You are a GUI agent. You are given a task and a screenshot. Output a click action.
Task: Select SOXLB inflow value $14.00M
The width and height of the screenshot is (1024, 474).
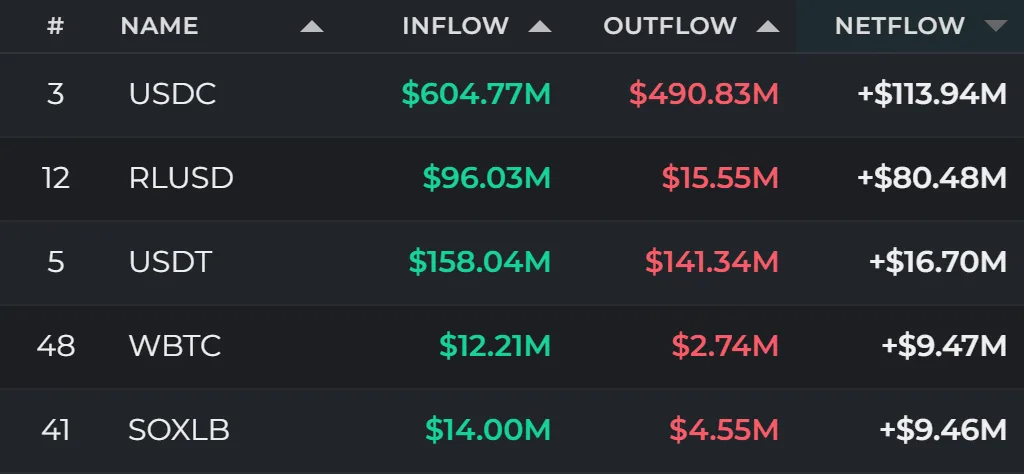(488, 430)
